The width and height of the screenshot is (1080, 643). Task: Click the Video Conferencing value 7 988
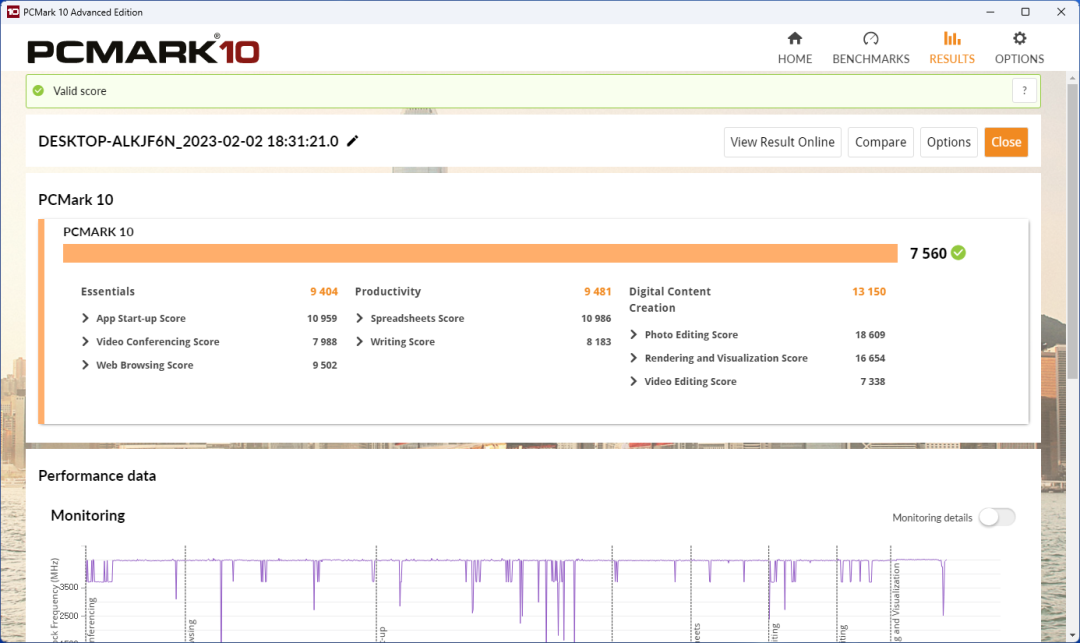pos(324,341)
